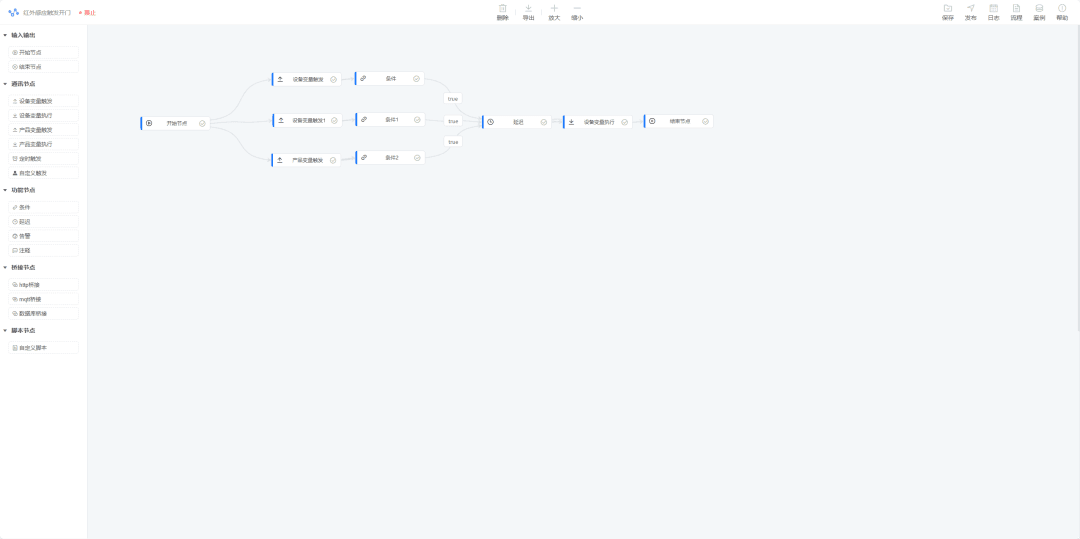The height and width of the screenshot is (539, 1080).
Task: Click the upload icon on 产品变量触发 canvas node
Action: click(x=280, y=160)
